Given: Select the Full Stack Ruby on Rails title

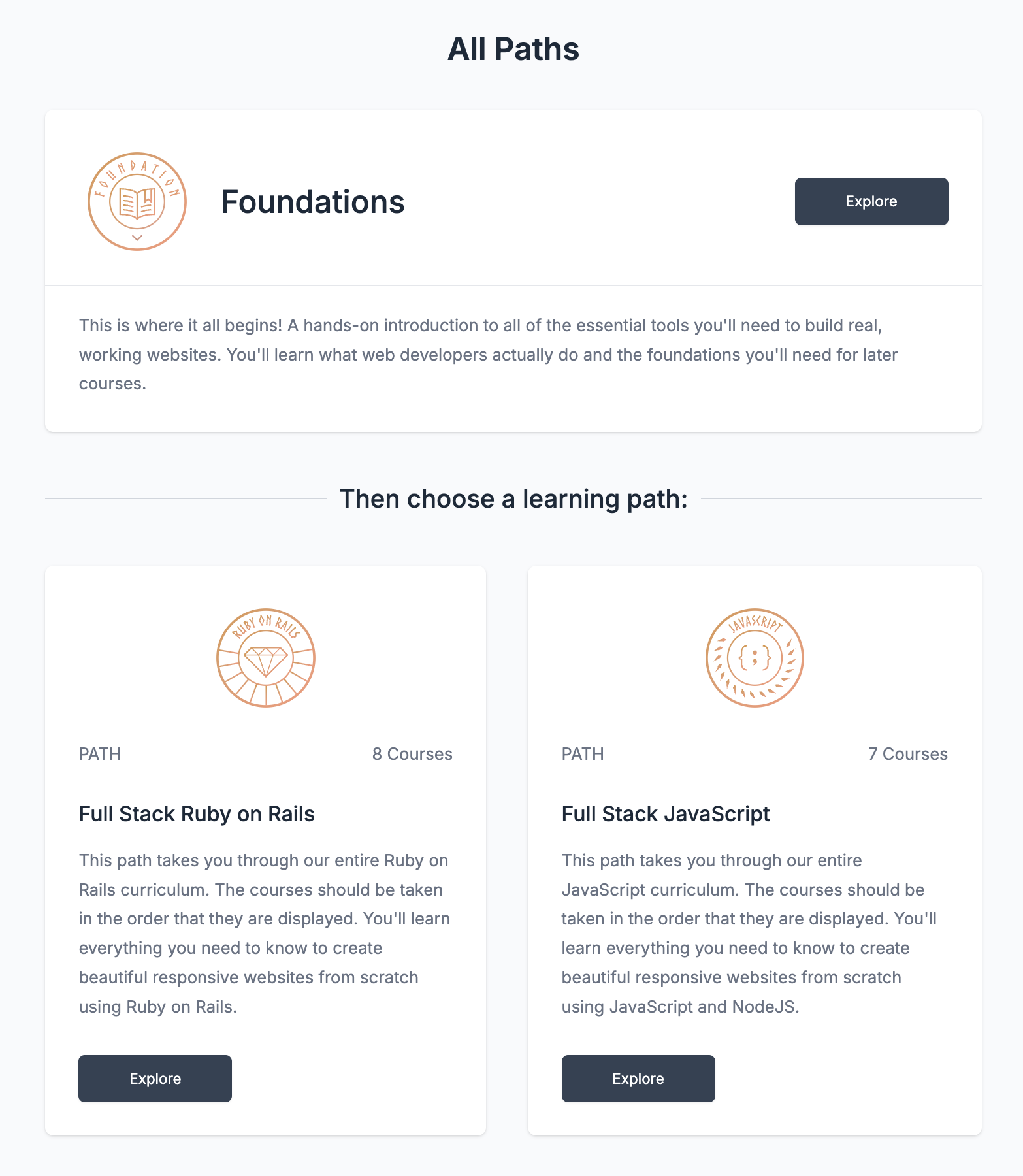Looking at the screenshot, I should tap(196, 814).
